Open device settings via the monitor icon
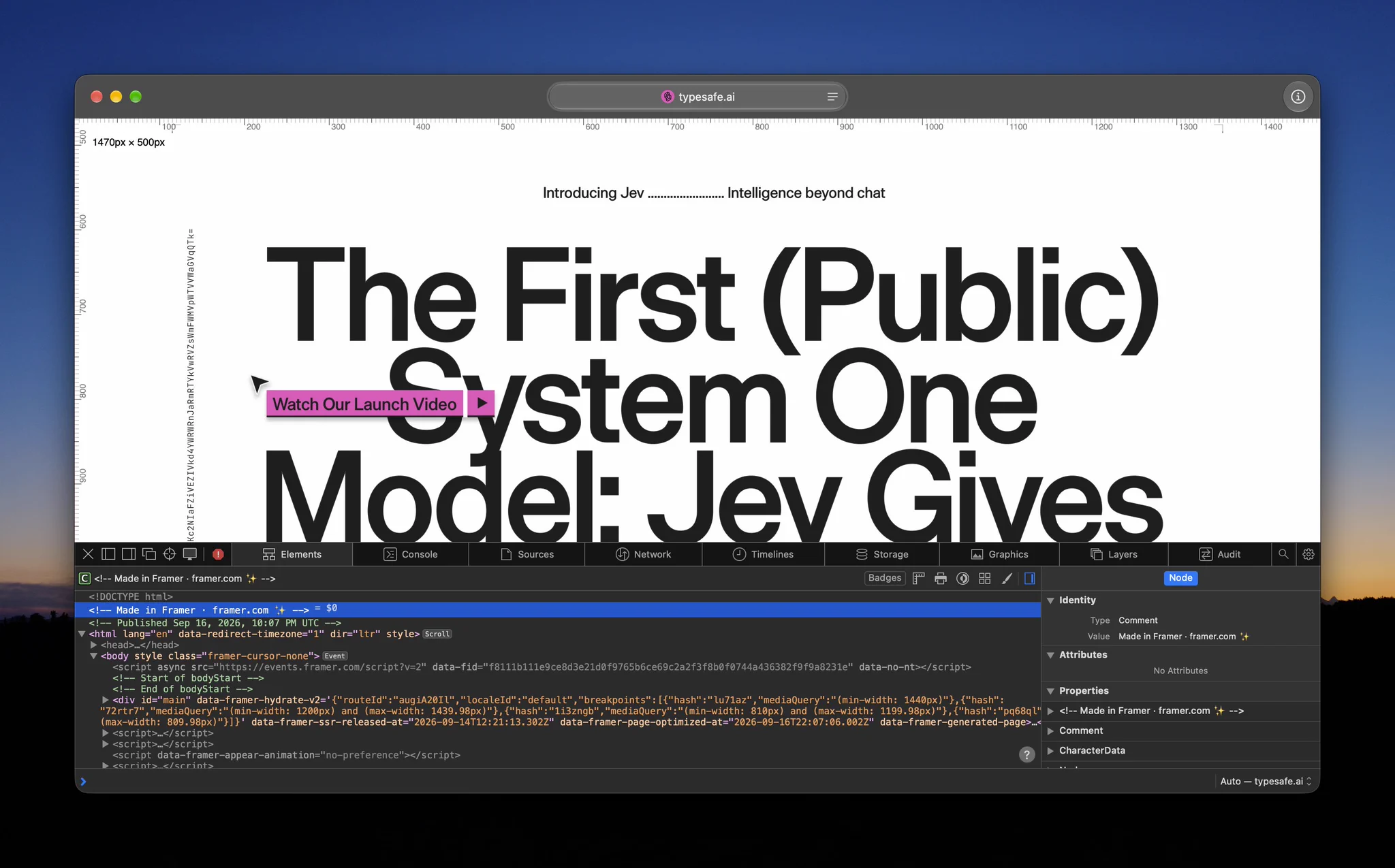The image size is (1395, 868). pyautogui.click(x=190, y=554)
